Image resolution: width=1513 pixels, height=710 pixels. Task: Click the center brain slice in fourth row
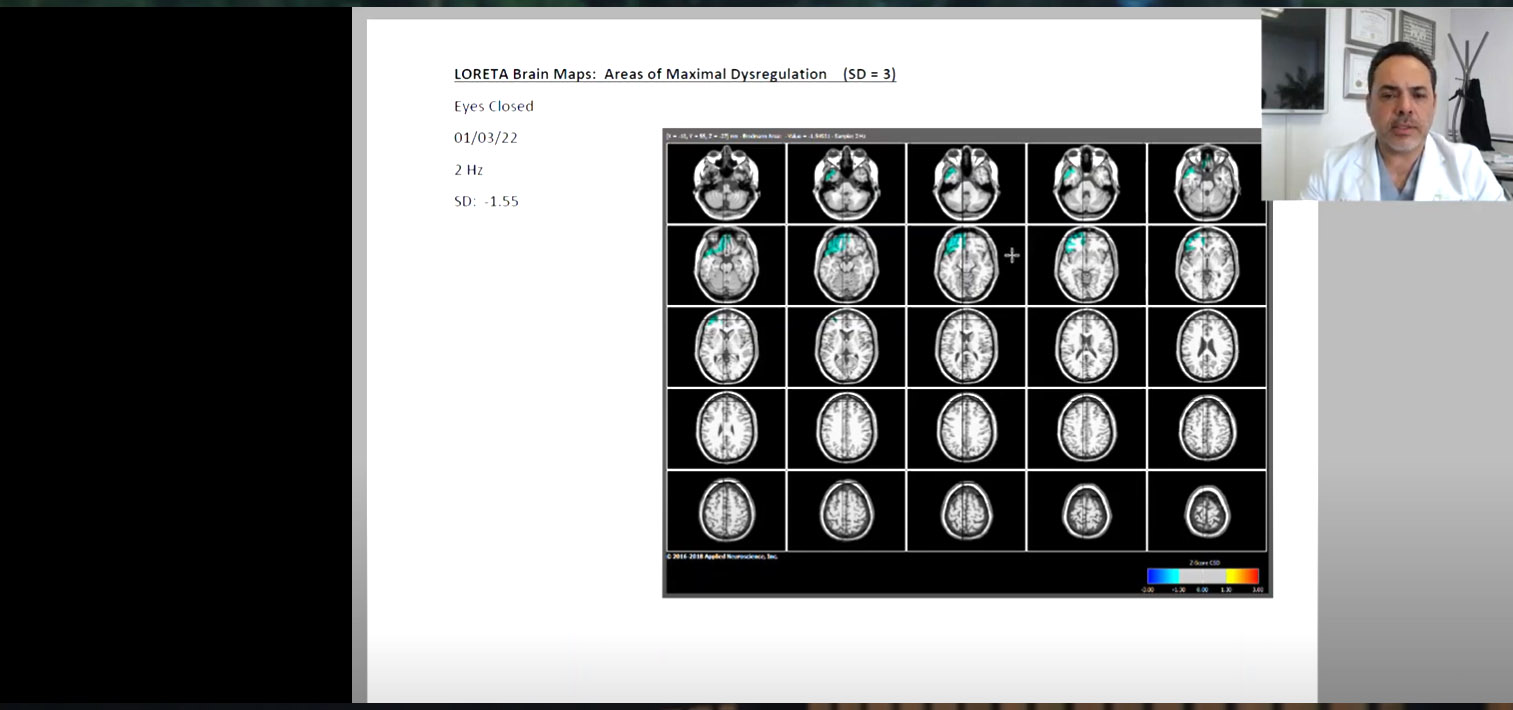point(966,428)
